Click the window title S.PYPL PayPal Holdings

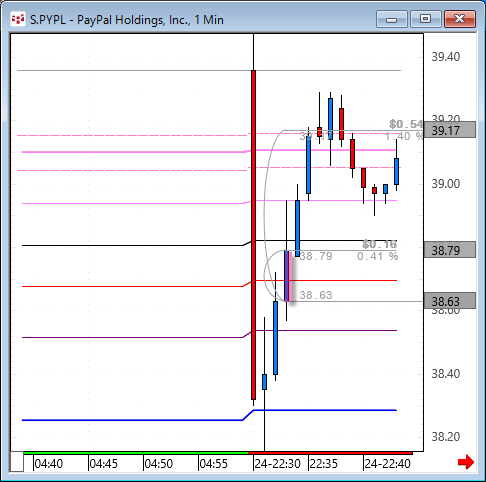(x=127, y=20)
